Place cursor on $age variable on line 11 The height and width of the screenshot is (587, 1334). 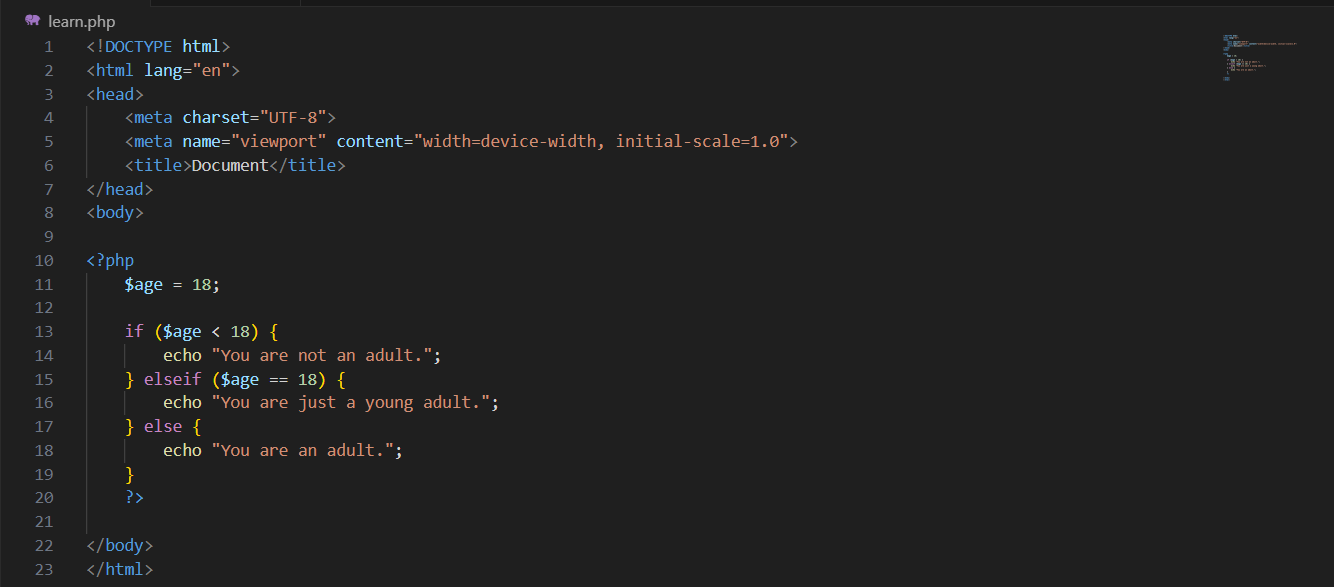click(144, 285)
